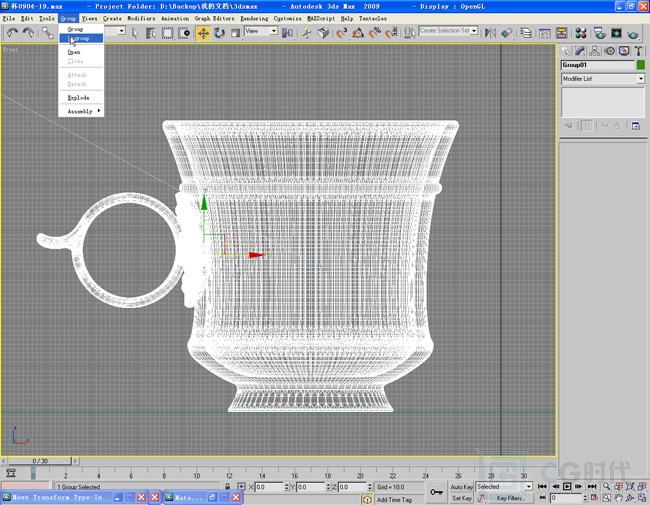This screenshot has width=650, height=505.
Task: Click the Mirror tool icon
Action: click(x=490, y=33)
